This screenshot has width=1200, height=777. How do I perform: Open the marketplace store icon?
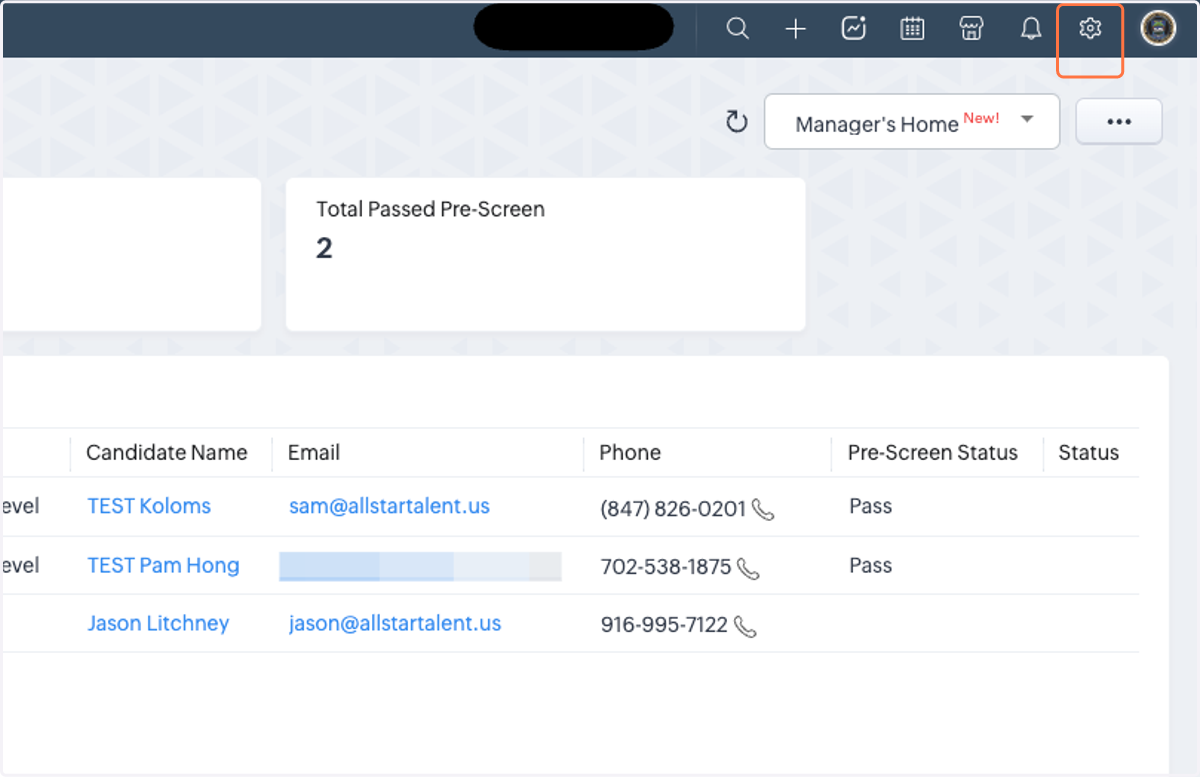pos(971,29)
